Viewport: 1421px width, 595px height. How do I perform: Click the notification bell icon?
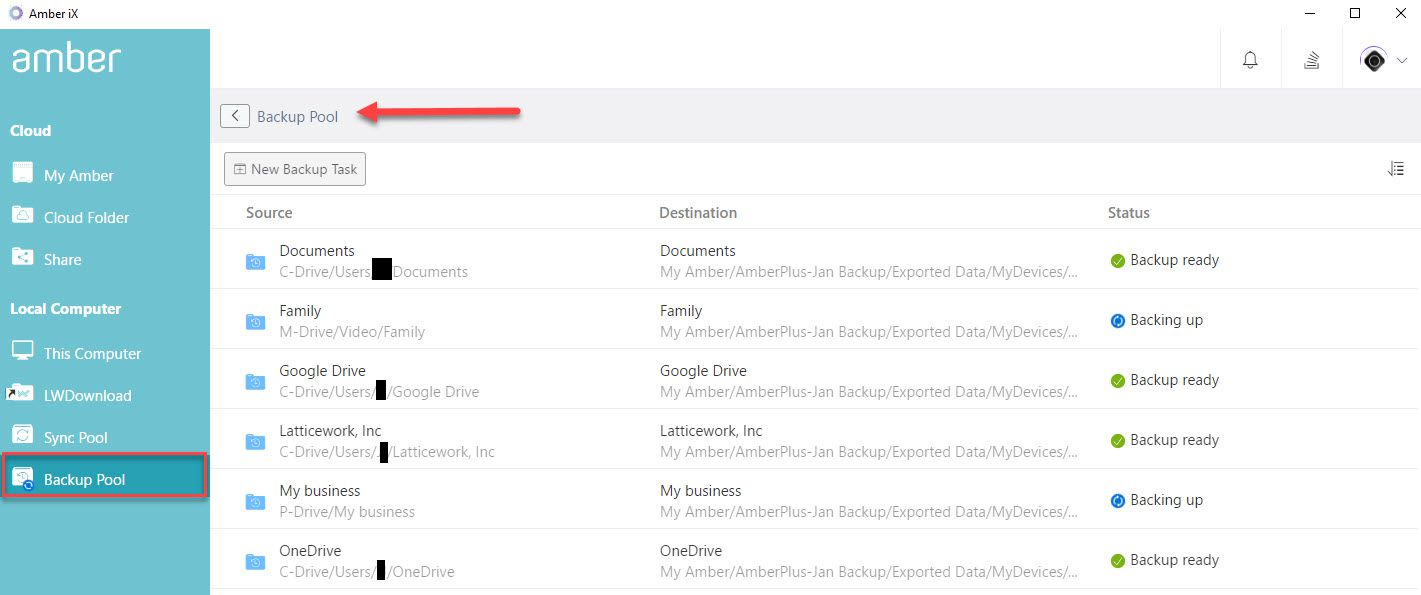click(x=1250, y=60)
